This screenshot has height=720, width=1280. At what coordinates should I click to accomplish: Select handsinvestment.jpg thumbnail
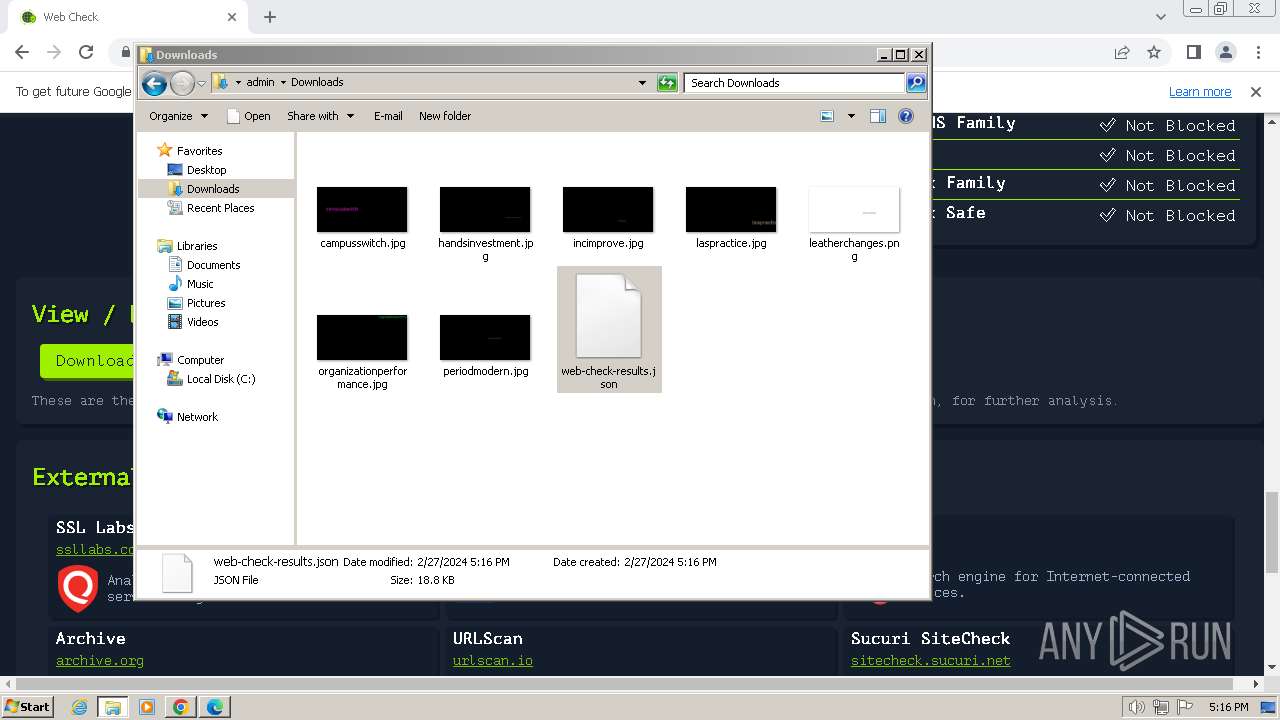[485, 210]
